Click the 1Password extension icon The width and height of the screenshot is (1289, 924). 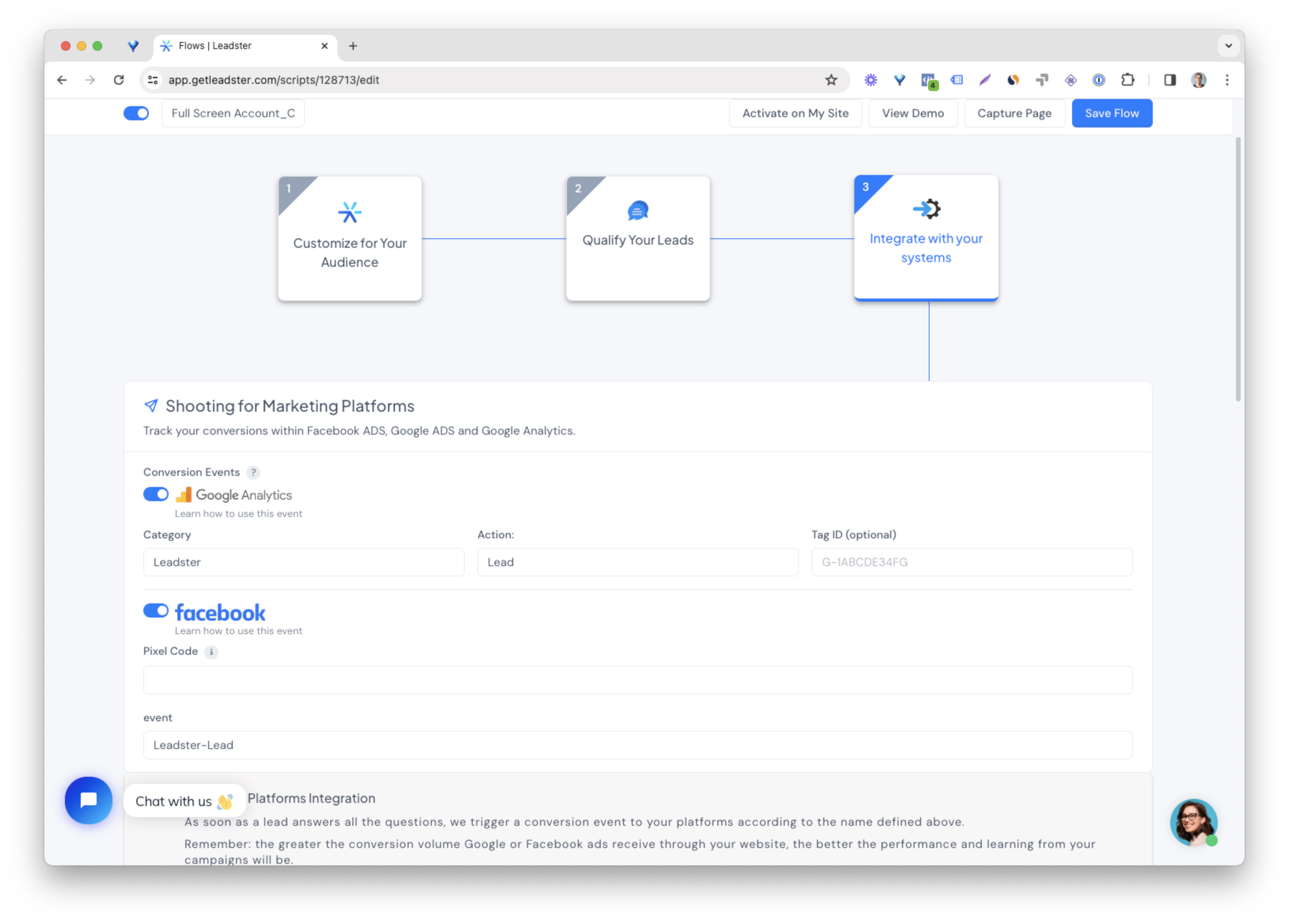pos(1099,80)
